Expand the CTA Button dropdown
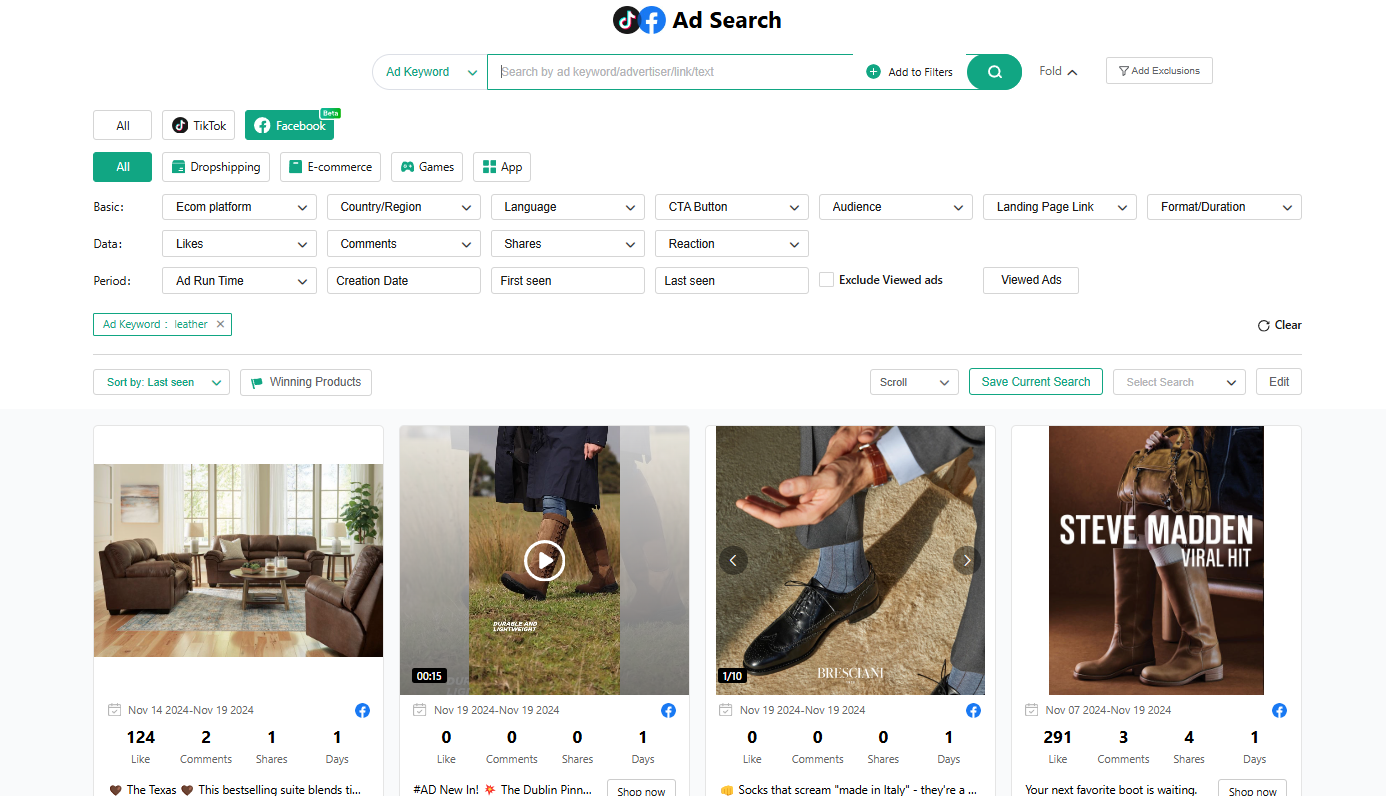Screen dimensions: 1386x796 click(x=732, y=207)
